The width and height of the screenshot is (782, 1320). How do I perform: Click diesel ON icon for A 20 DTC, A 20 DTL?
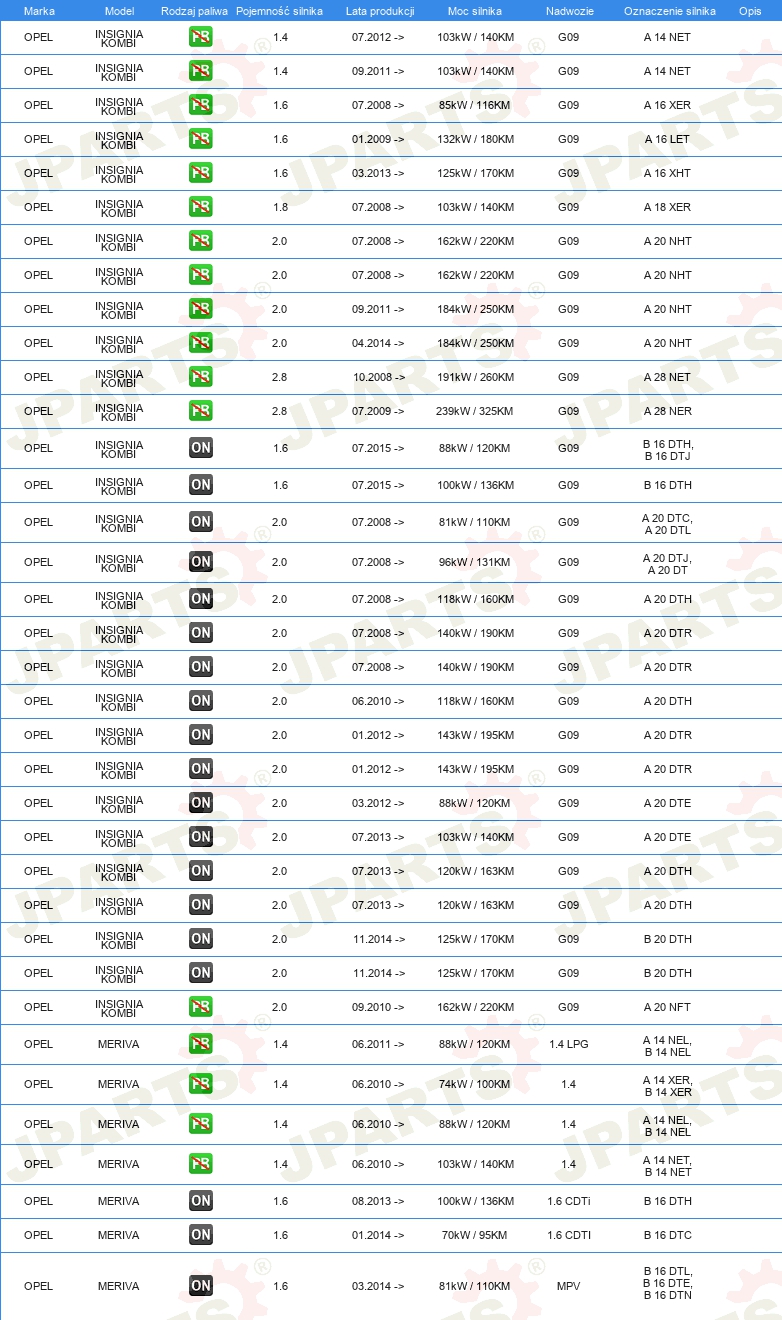click(x=201, y=522)
